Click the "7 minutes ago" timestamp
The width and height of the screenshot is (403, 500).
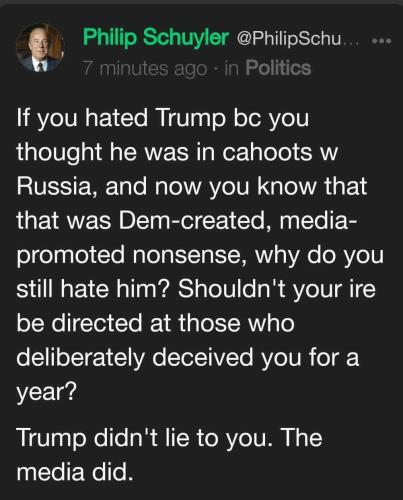(145, 69)
